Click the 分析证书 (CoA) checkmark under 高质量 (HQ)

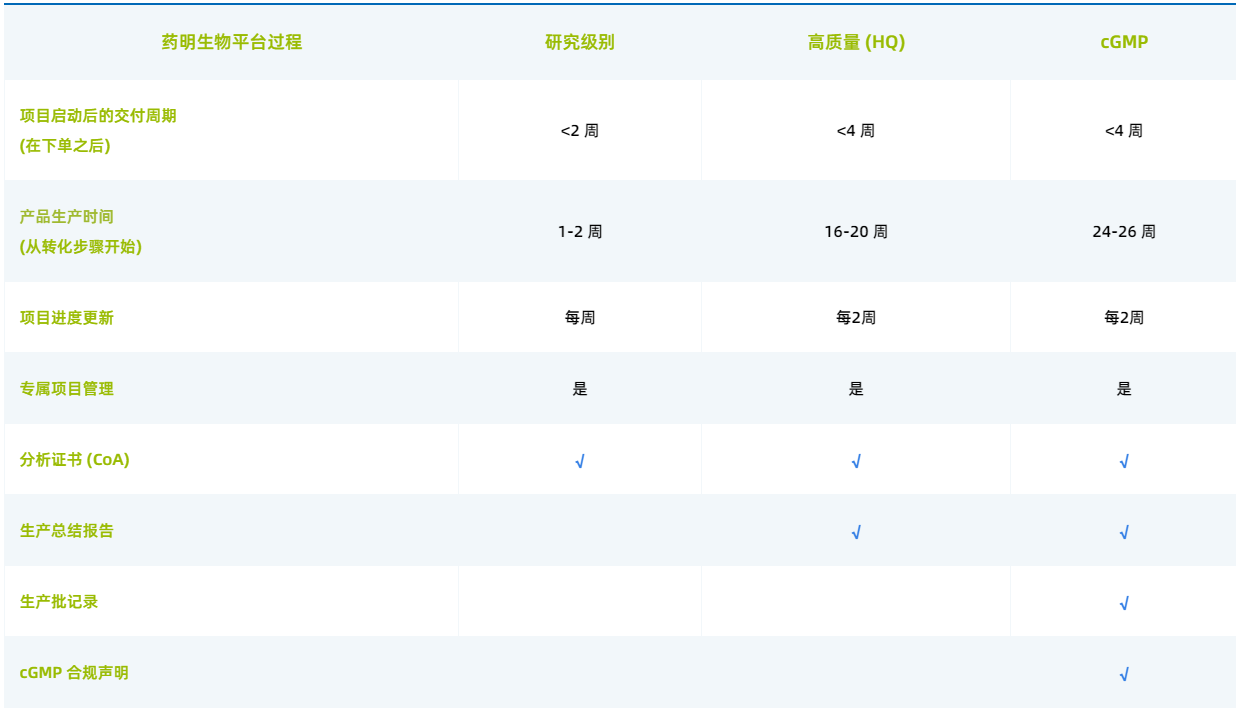(x=856, y=461)
